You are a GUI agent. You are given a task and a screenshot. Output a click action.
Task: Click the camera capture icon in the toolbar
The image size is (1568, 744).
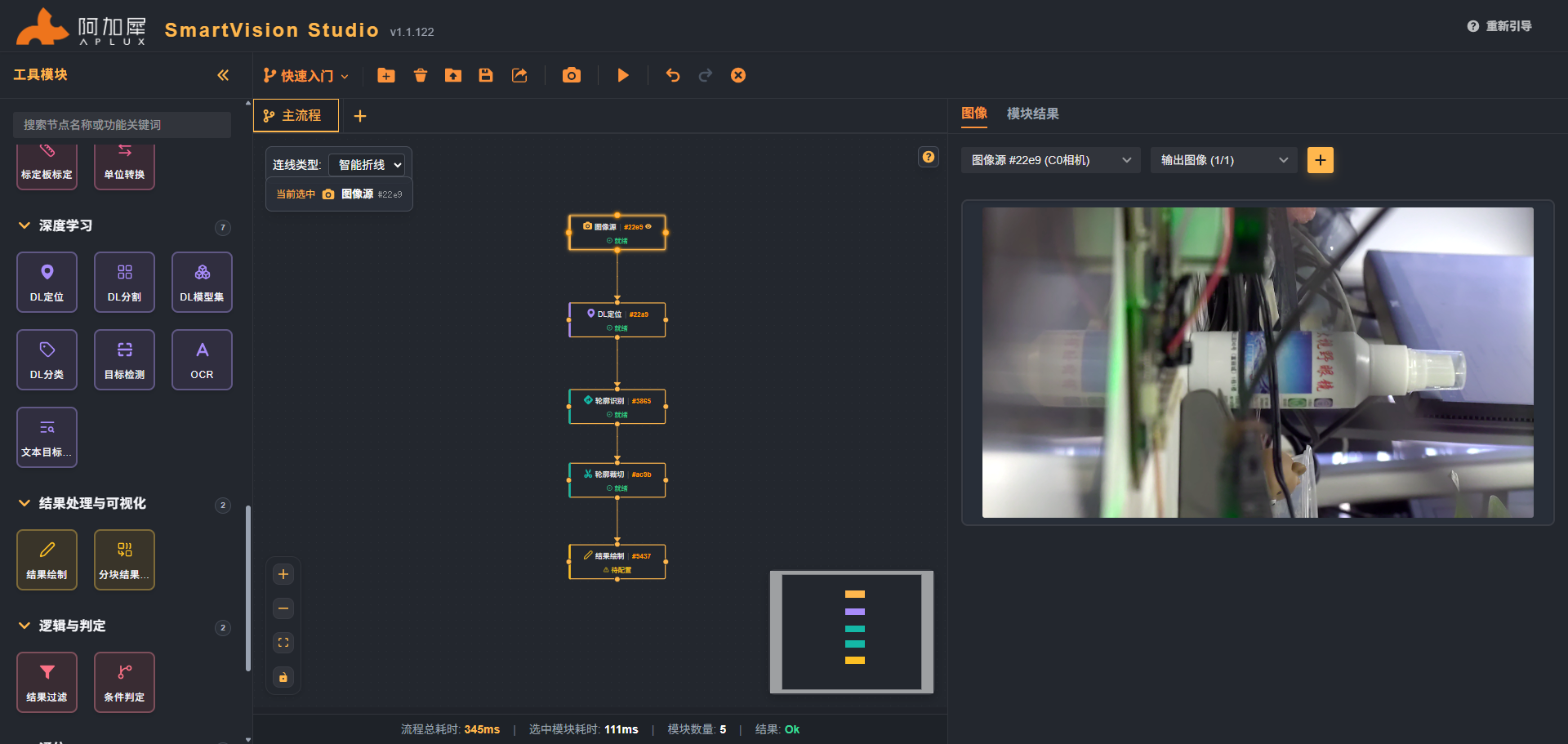(x=572, y=75)
